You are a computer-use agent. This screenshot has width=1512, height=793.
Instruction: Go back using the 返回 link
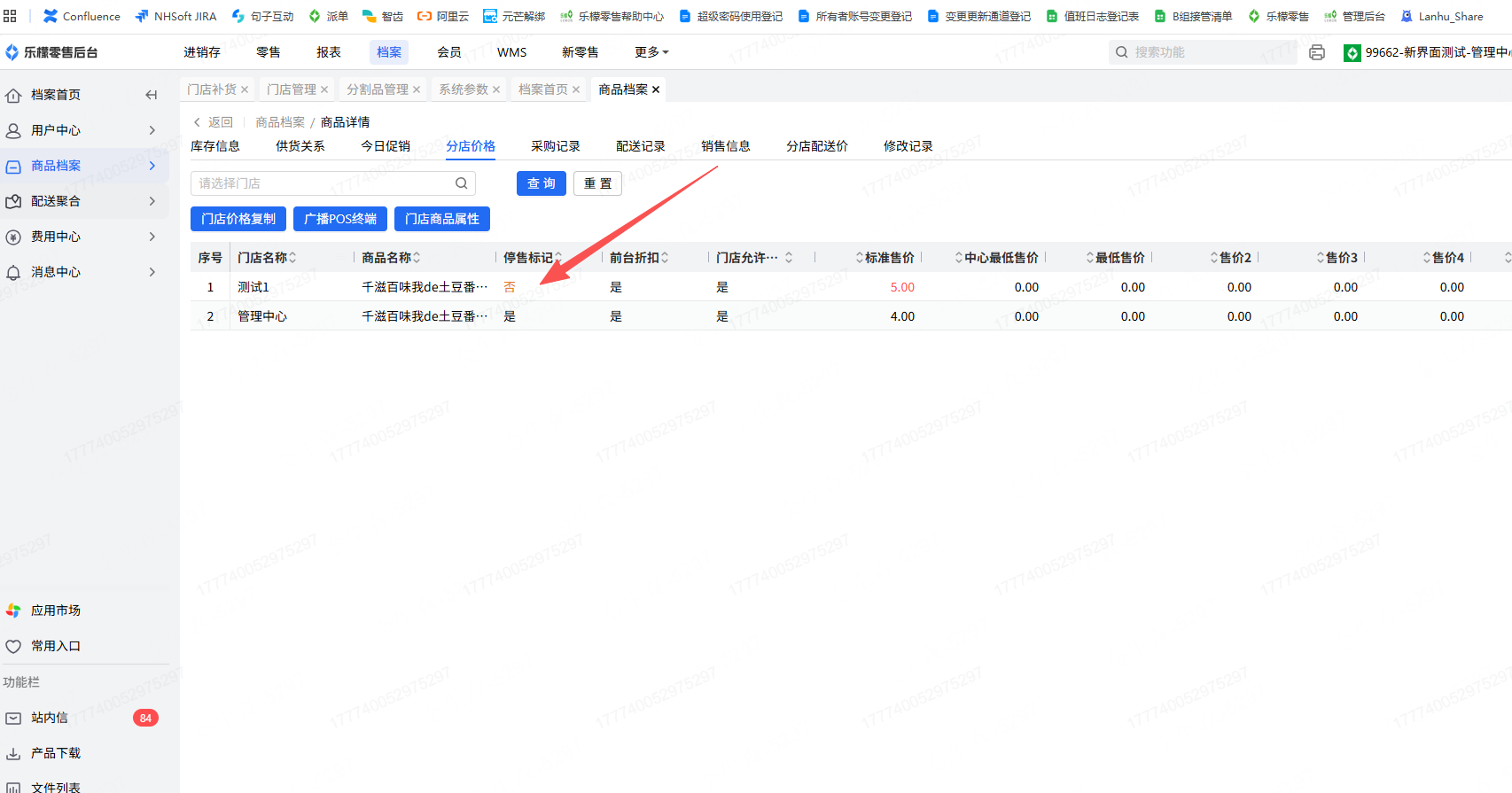coord(214,122)
